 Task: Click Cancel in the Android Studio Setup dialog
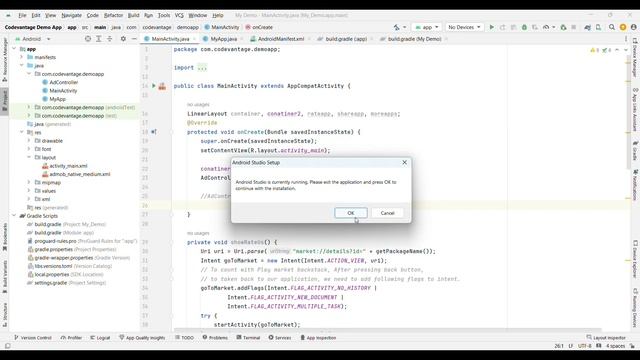tap(387, 213)
